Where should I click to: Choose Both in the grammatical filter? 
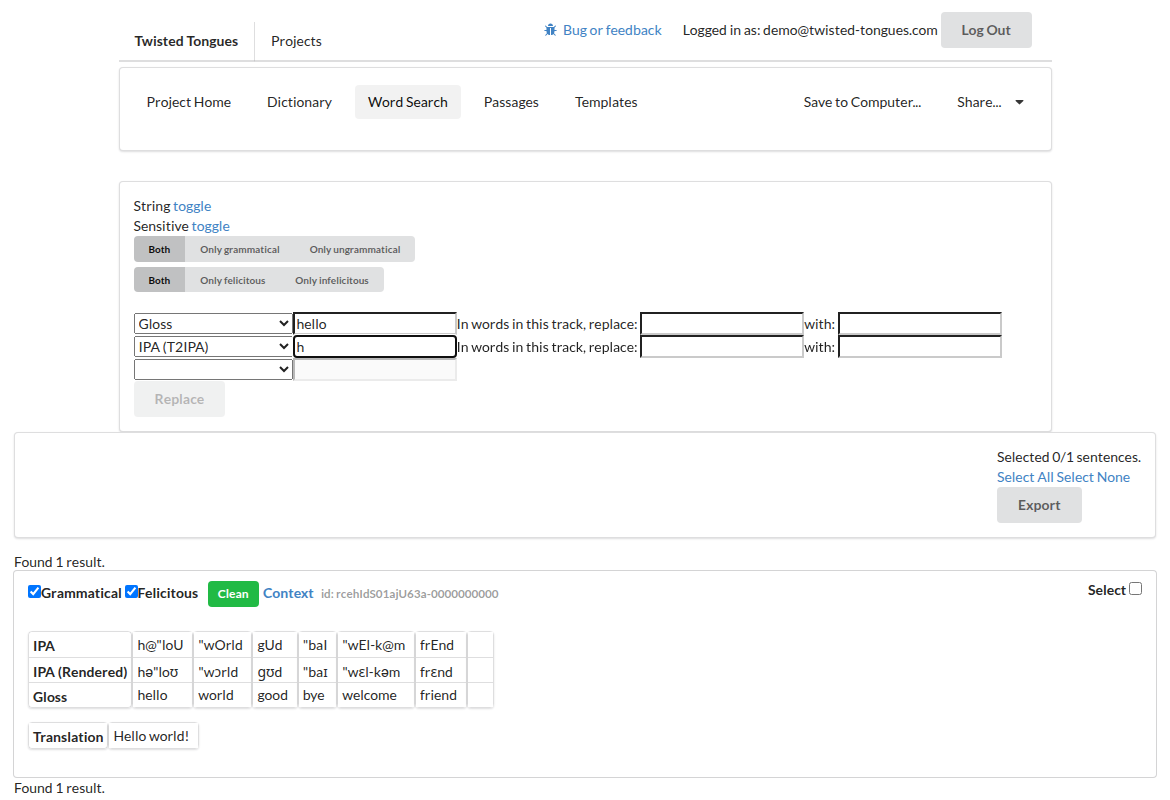159,249
